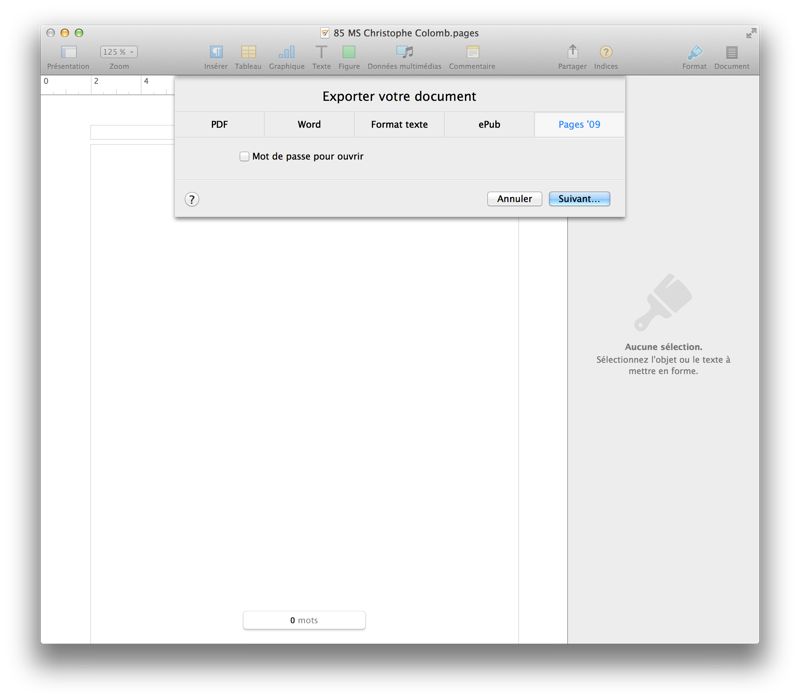Add a shape using Figure icon

349,52
